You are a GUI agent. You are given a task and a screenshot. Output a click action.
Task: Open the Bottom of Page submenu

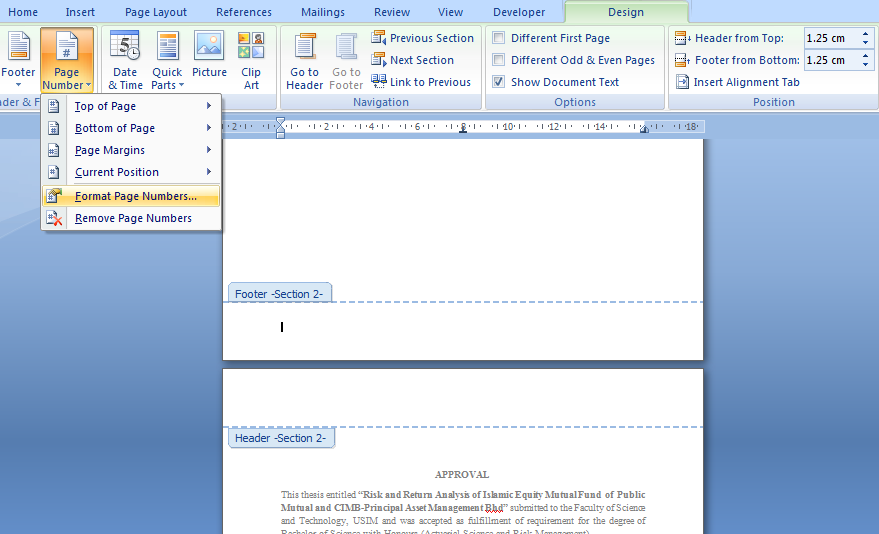click(x=131, y=128)
